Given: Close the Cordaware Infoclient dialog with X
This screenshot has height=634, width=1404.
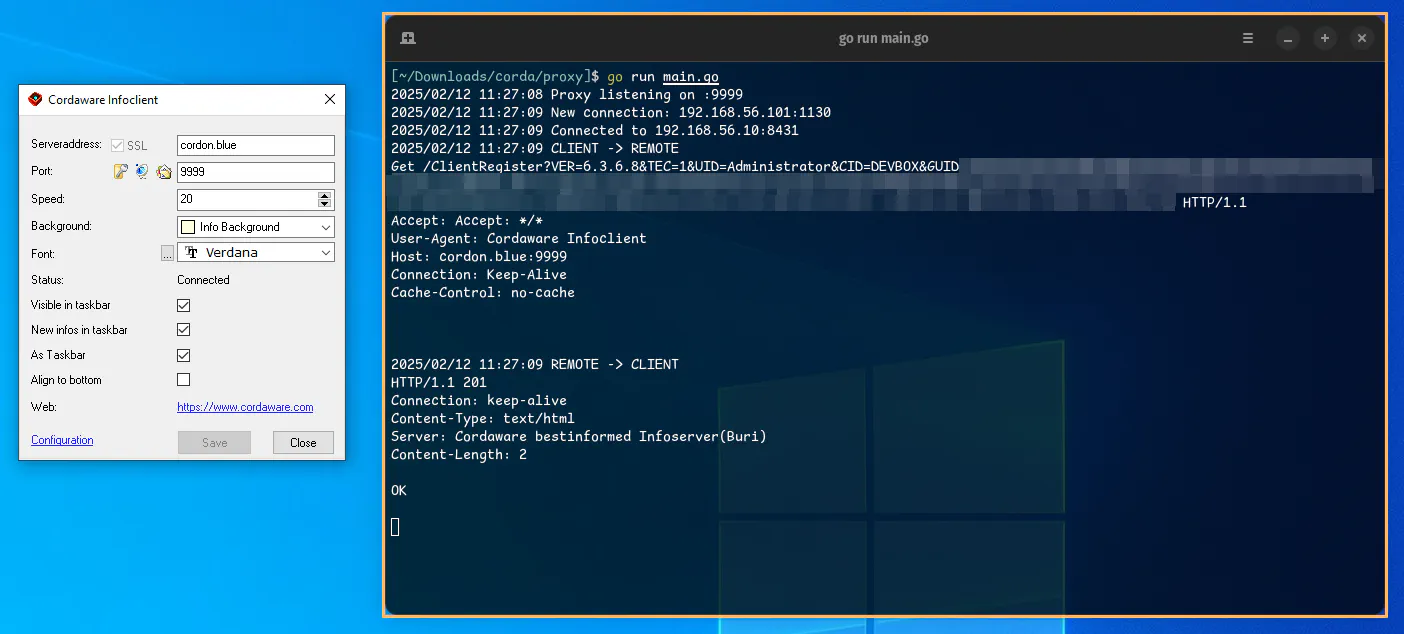Looking at the screenshot, I should tap(330, 100).
